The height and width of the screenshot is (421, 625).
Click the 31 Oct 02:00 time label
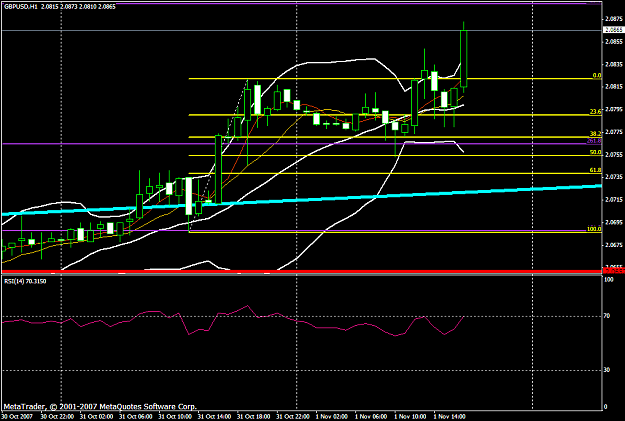click(96, 417)
